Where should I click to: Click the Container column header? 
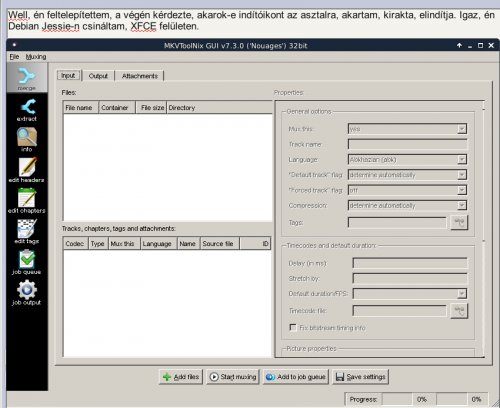117,108
